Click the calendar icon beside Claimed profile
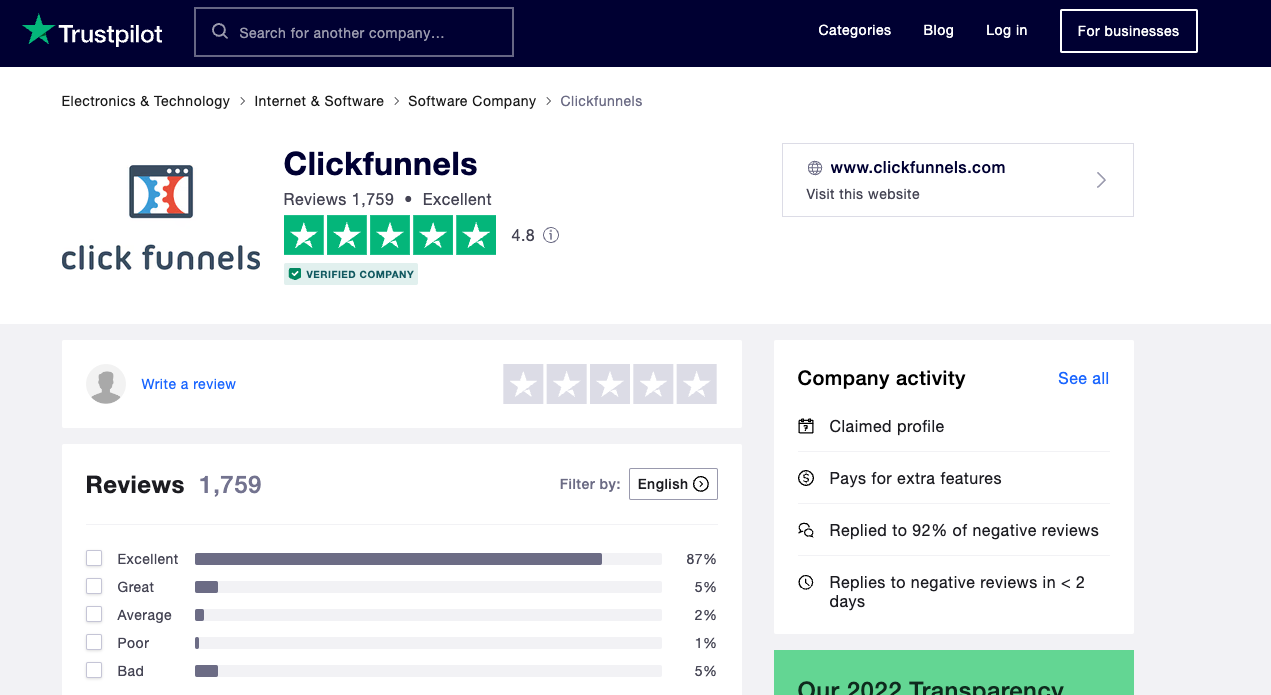1271x695 pixels. (806, 426)
